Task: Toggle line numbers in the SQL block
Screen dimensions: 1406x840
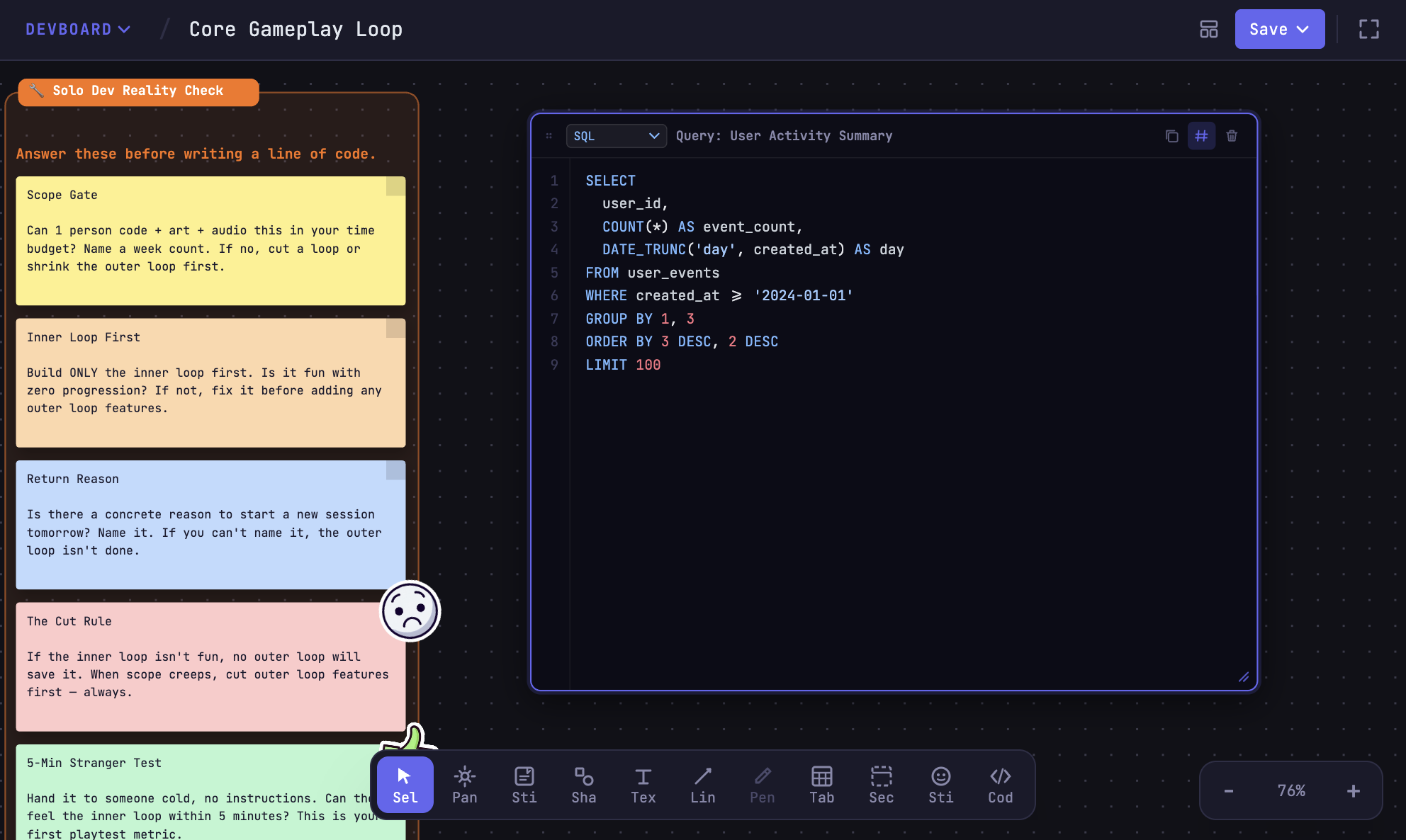Action: (x=1201, y=135)
